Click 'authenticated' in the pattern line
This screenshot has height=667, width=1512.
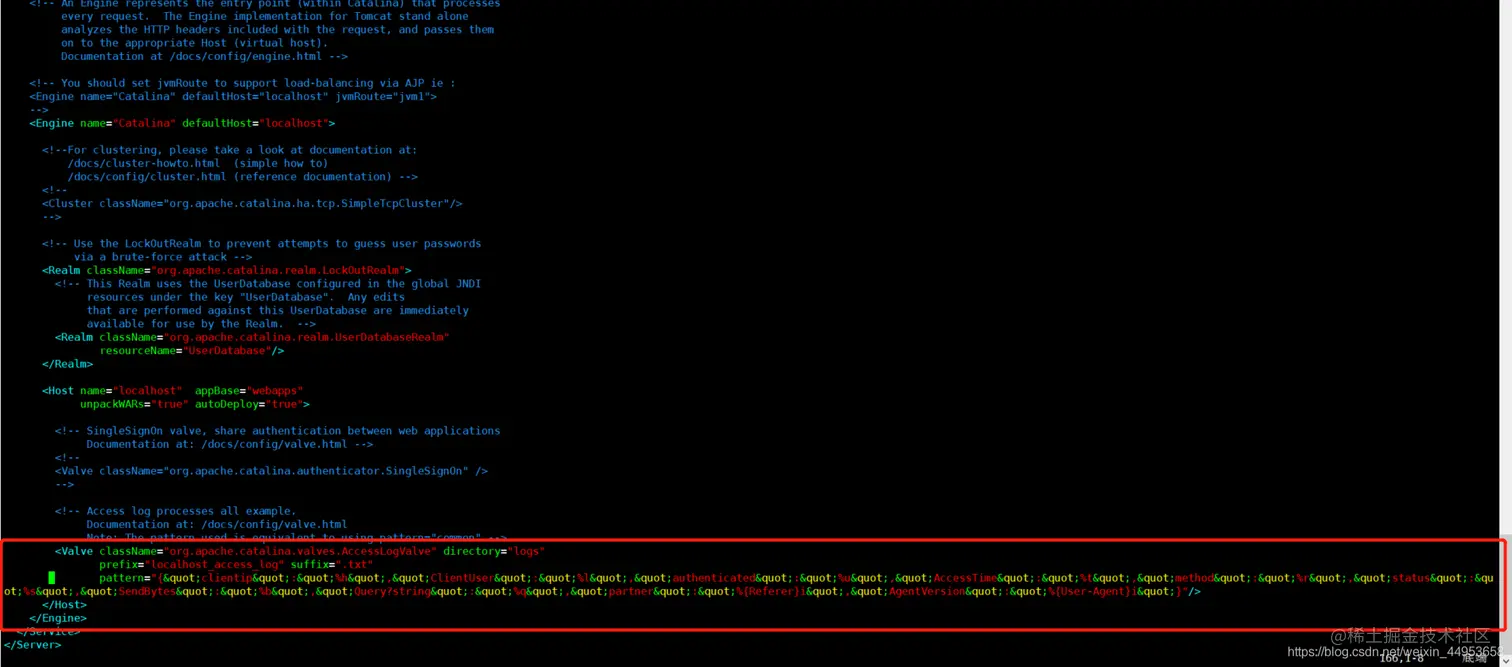point(713,578)
